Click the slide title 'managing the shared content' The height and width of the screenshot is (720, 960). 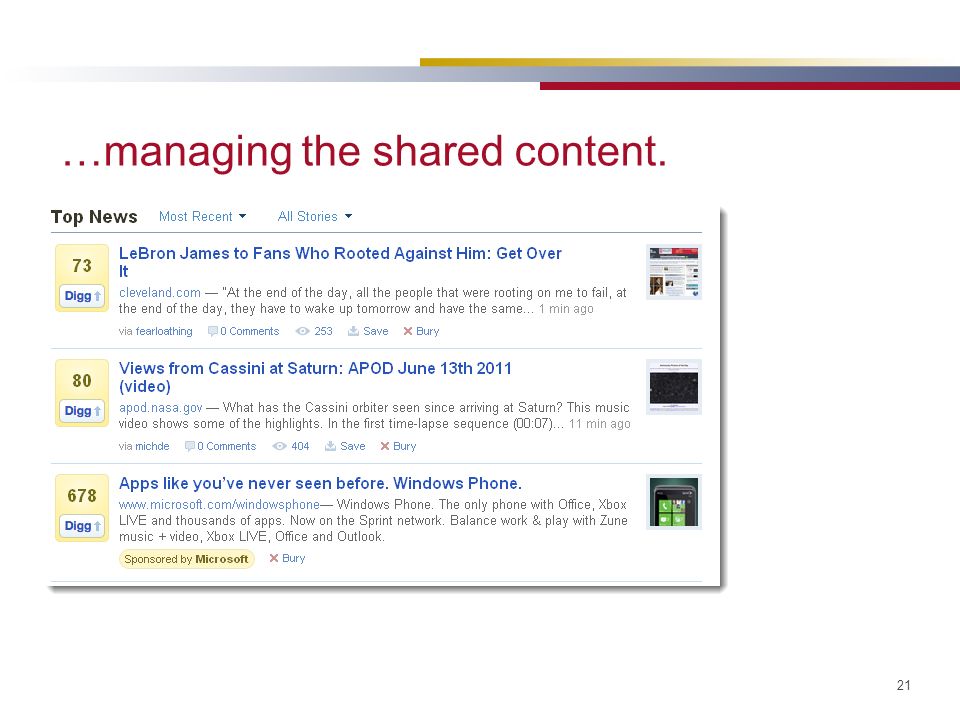pos(364,152)
